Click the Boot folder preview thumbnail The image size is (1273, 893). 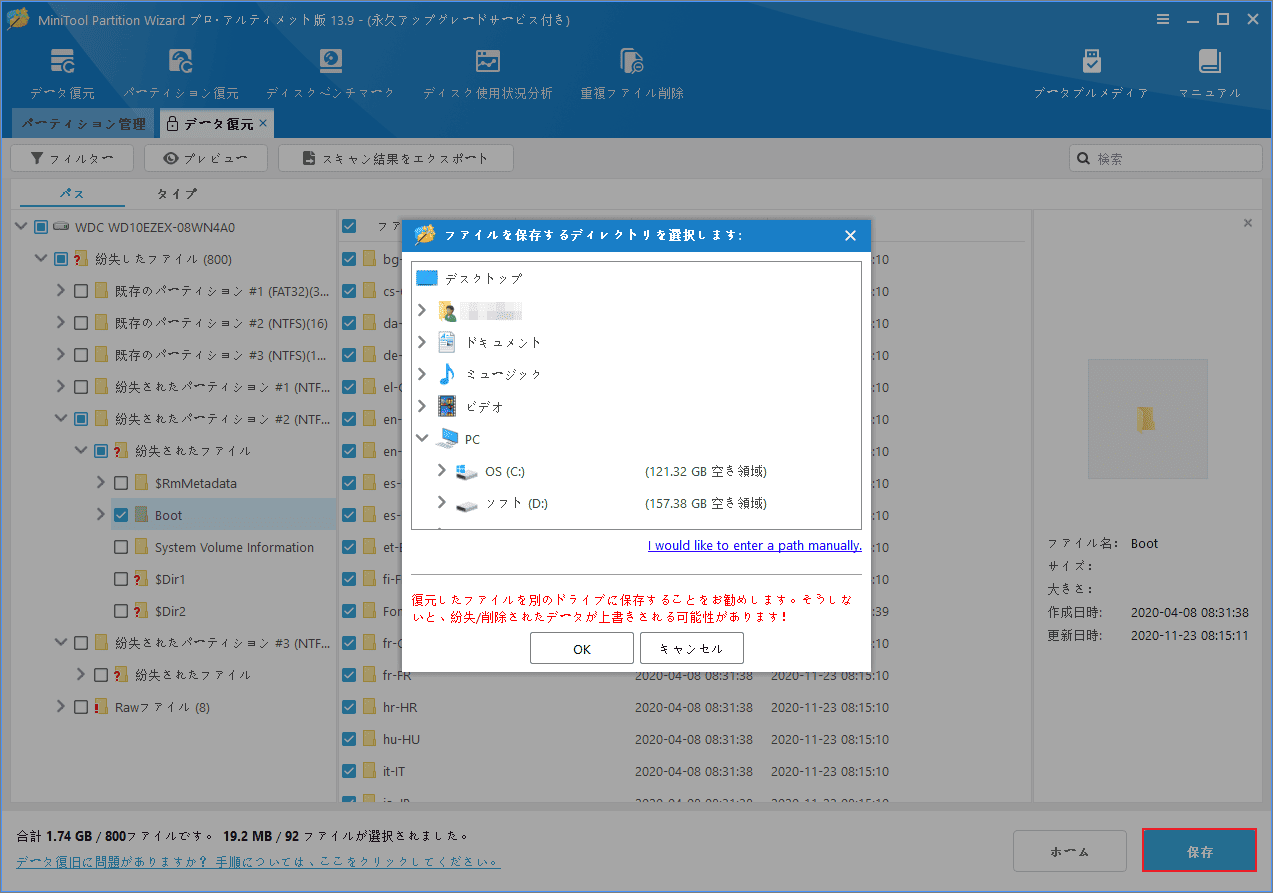pyautogui.click(x=1148, y=418)
